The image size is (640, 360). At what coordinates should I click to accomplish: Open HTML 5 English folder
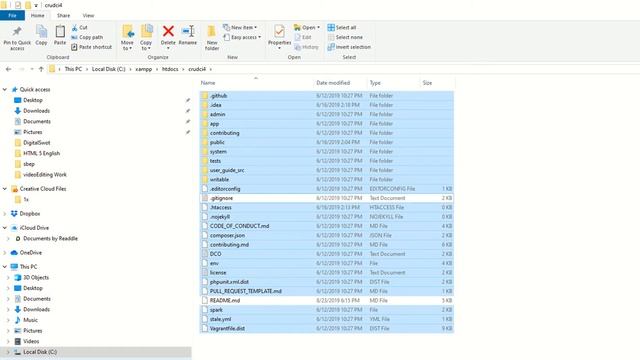41,153
